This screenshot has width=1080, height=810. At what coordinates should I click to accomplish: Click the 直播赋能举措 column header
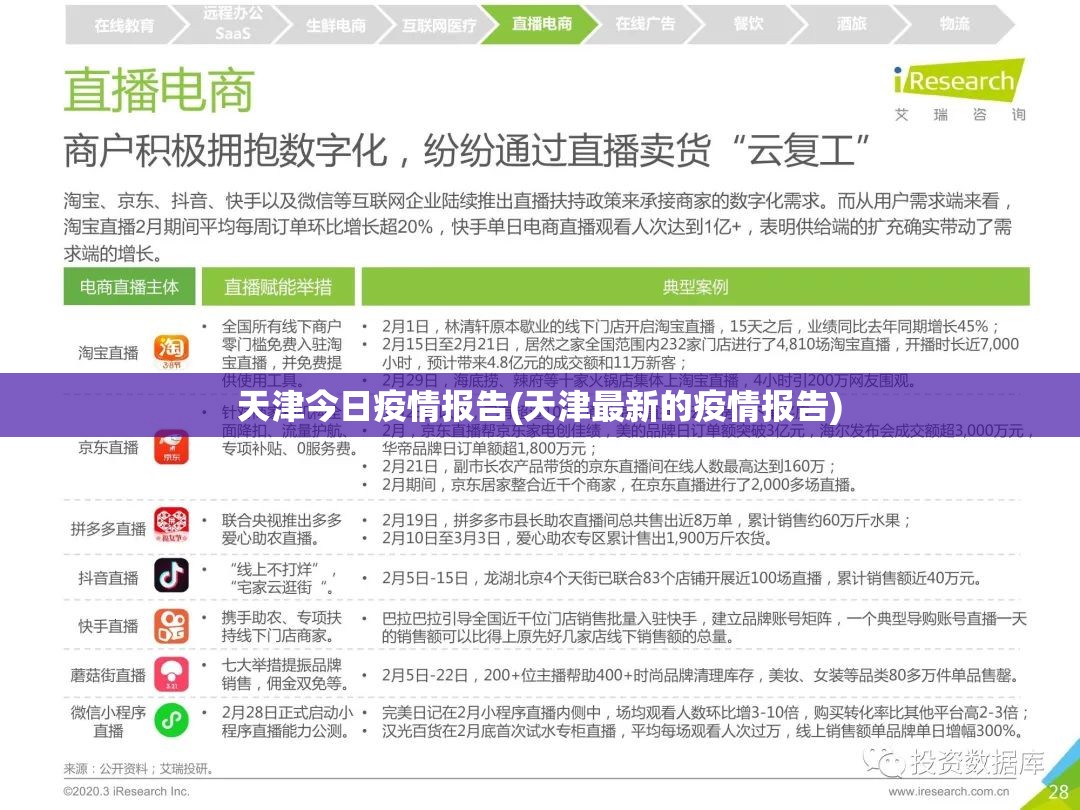point(278,287)
